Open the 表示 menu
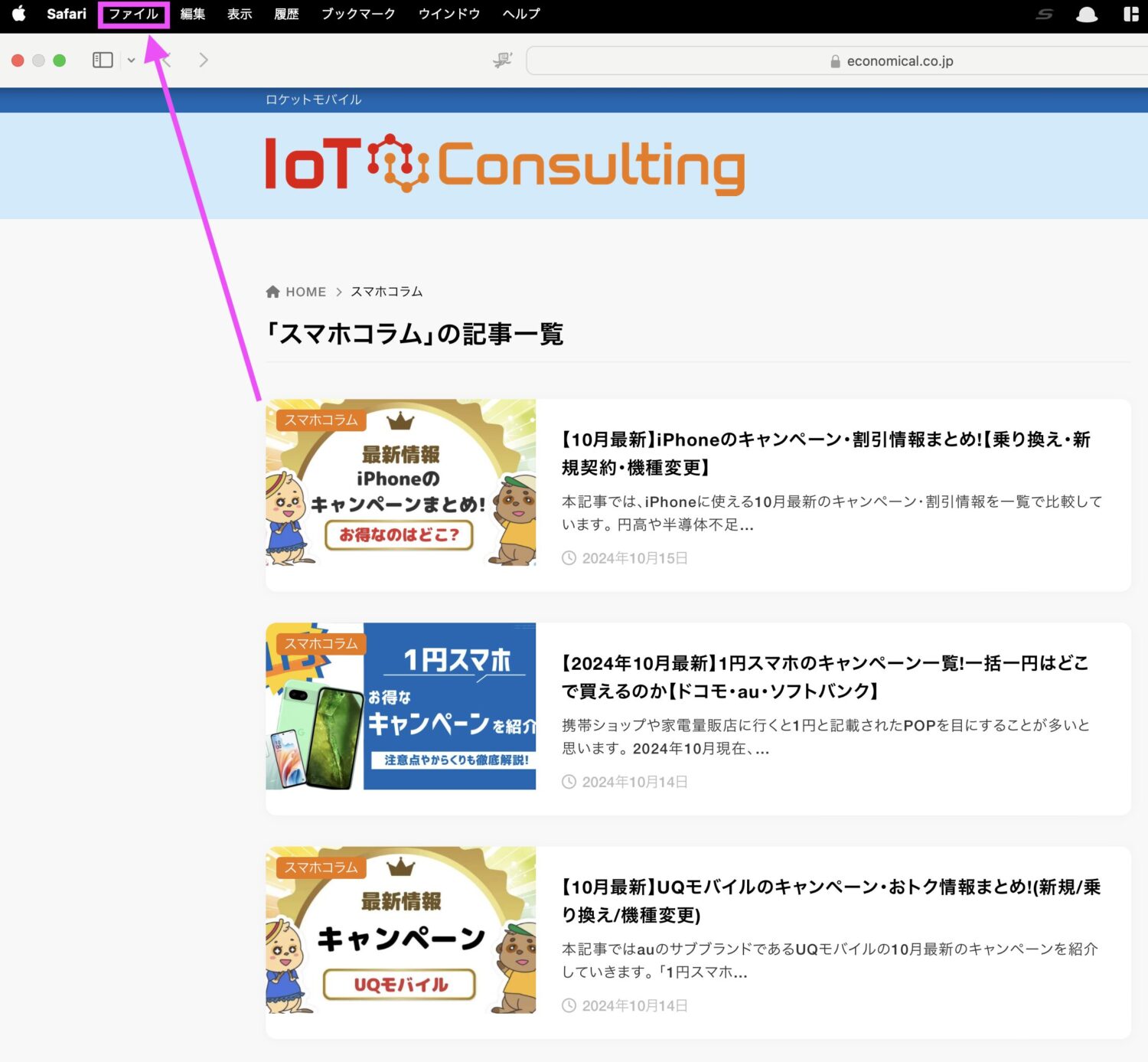 pos(240,14)
